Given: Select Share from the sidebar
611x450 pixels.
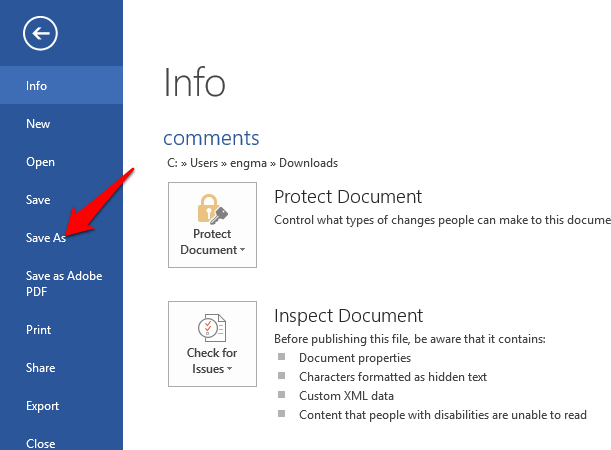Looking at the screenshot, I should tap(61, 368).
